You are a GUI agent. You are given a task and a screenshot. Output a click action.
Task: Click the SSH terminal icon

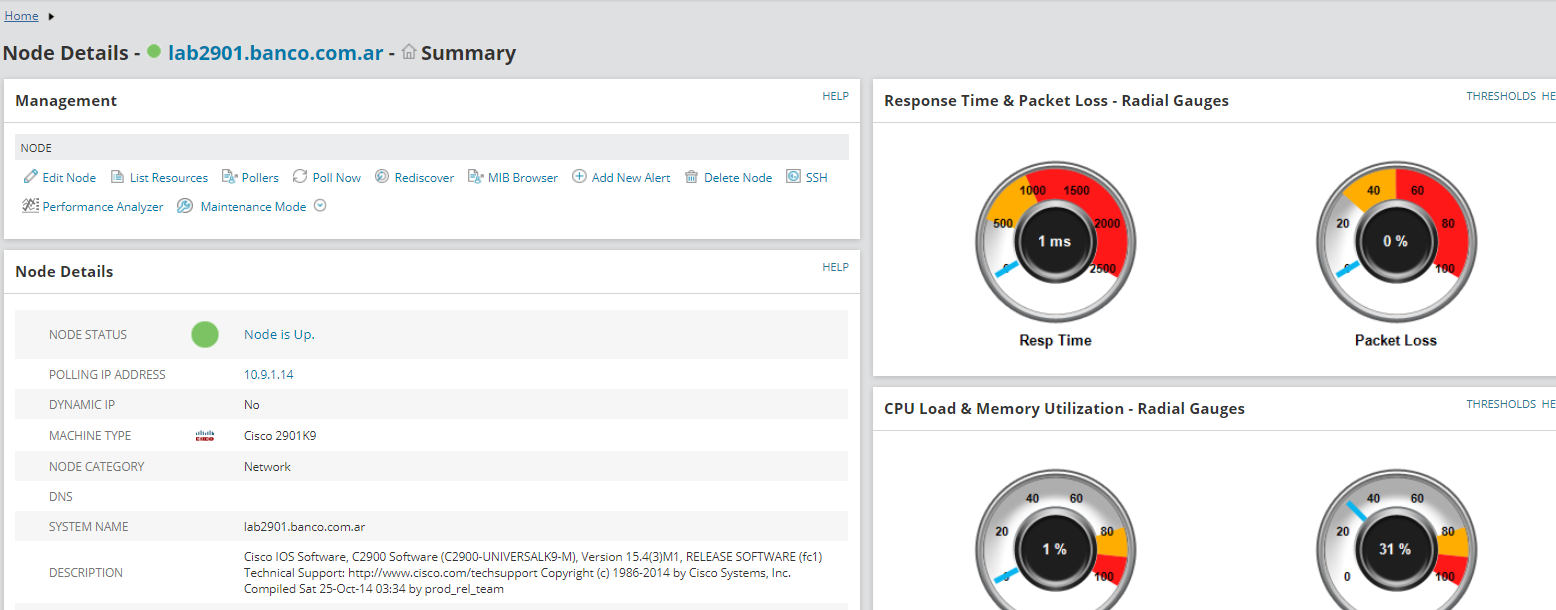793,176
